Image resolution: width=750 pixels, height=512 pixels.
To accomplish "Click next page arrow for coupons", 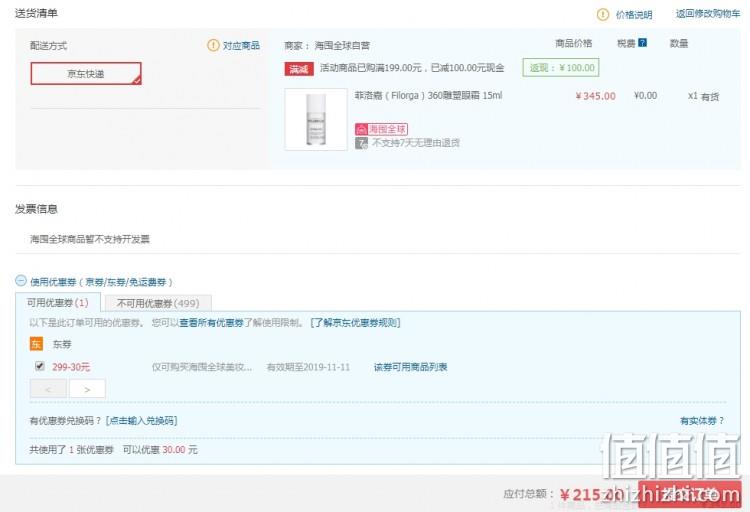I will click(x=87, y=389).
